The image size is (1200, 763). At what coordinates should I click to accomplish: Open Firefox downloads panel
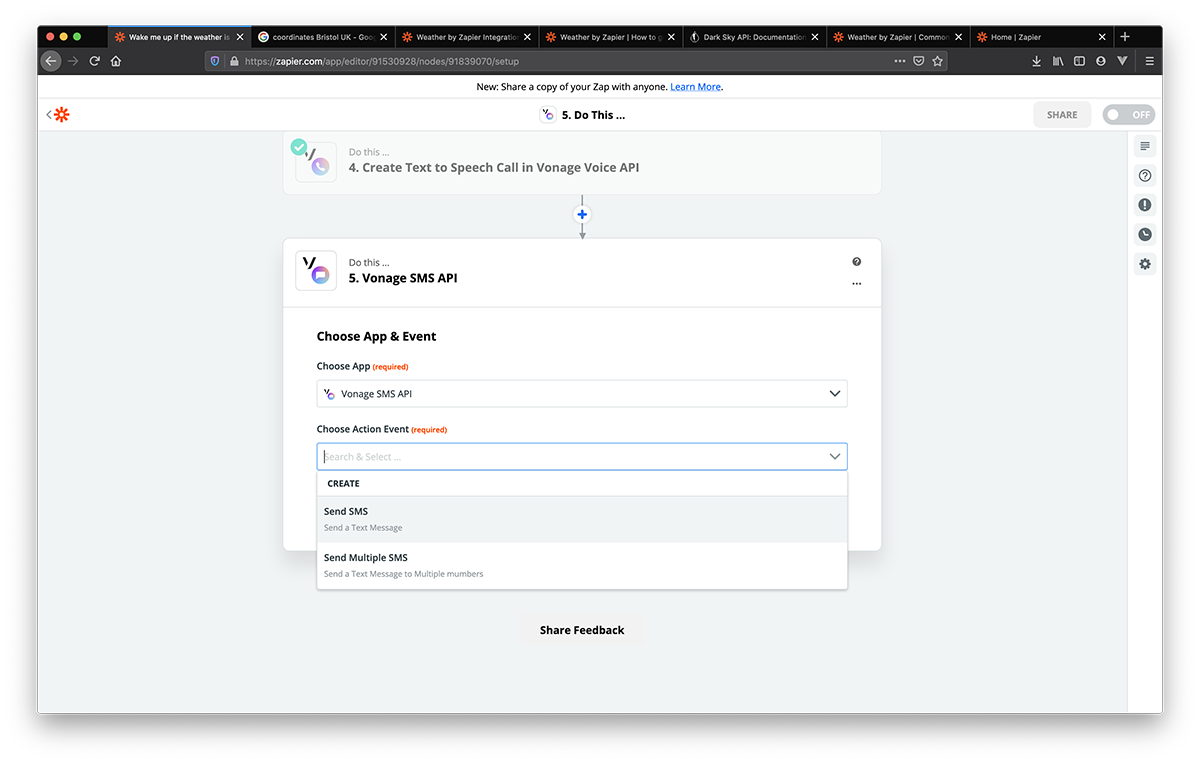pos(1036,61)
